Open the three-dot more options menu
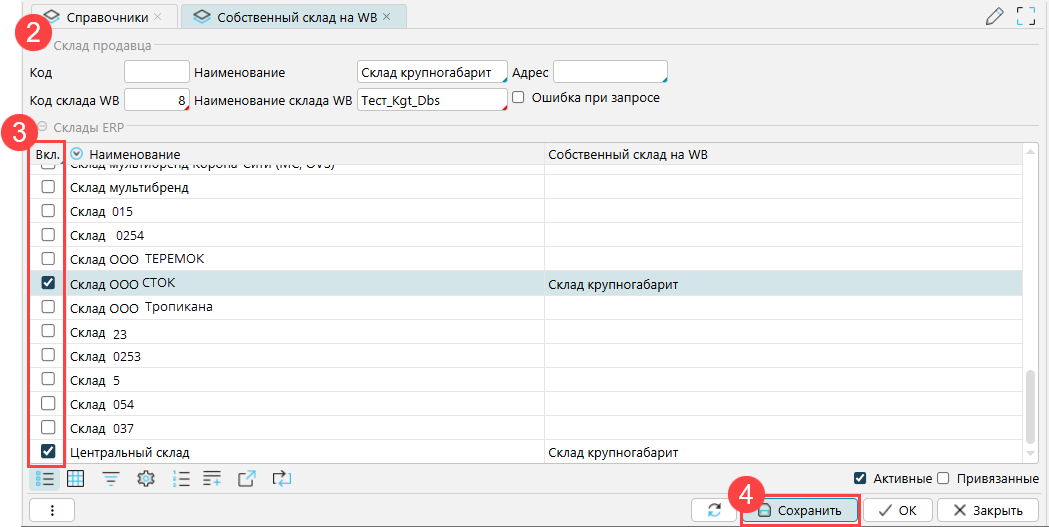This screenshot has height=527, width=1049. pyautogui.click(x=52, y=510)
